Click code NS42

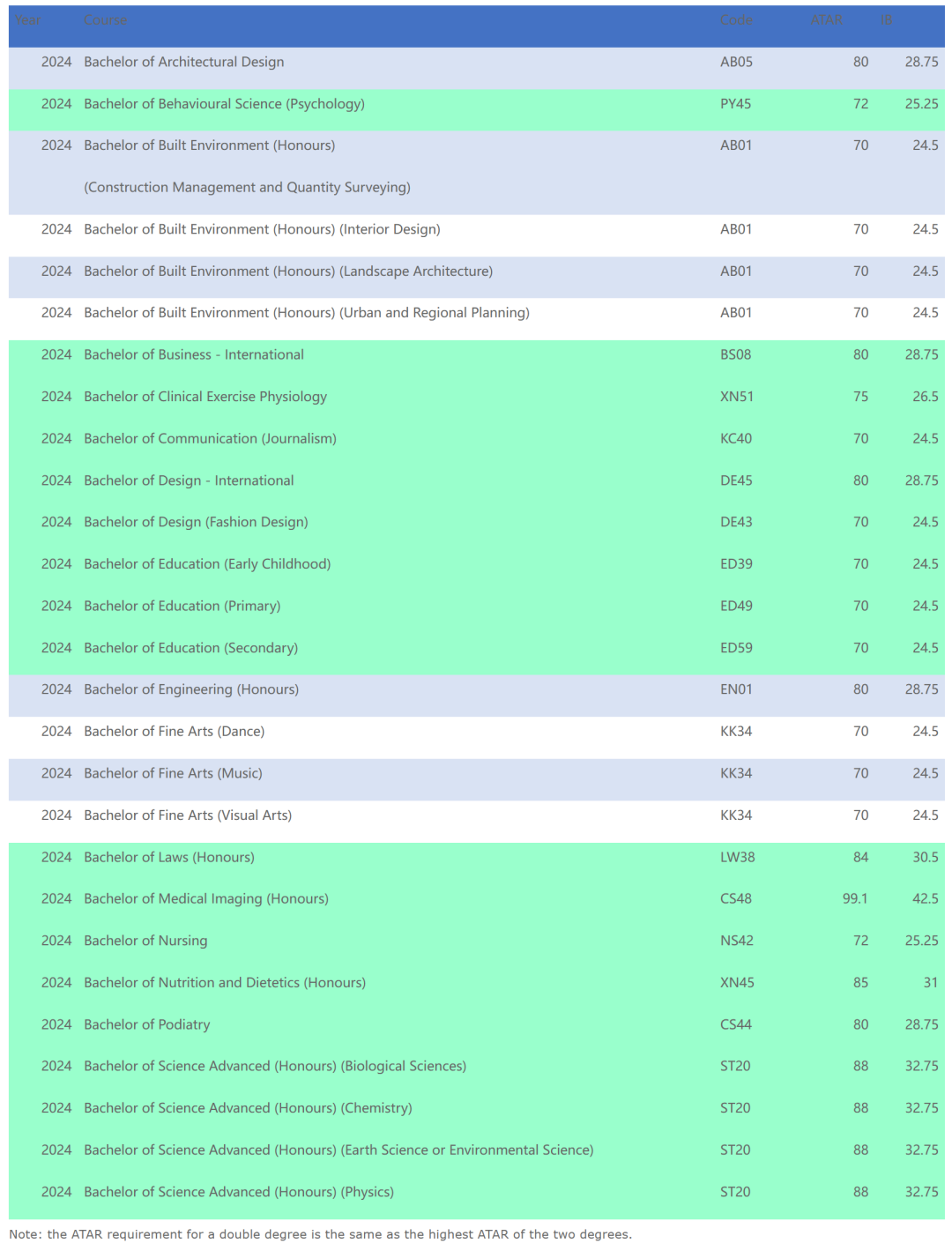[x=736, y=941]
